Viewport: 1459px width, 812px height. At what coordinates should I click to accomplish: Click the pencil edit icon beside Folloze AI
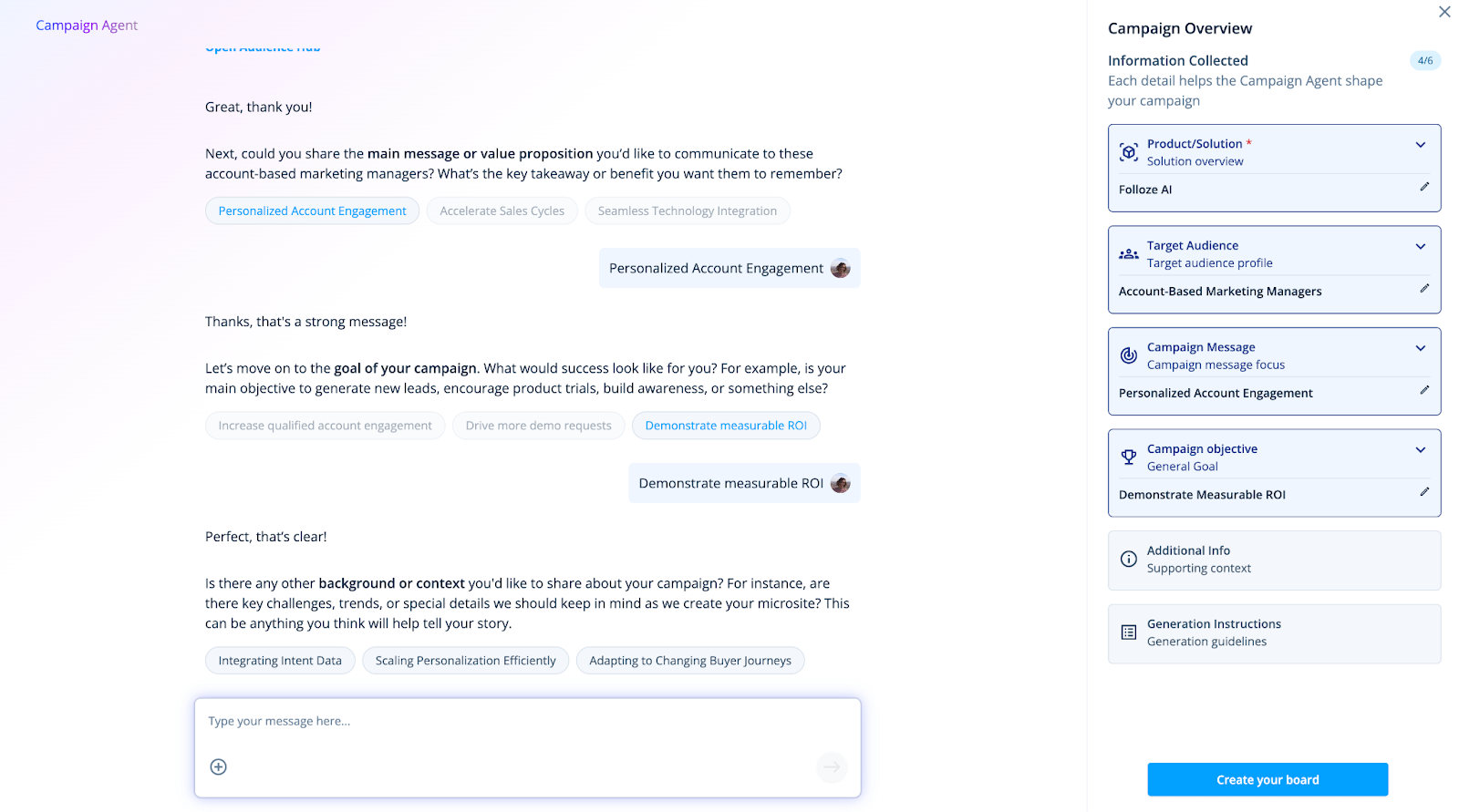(1424, 187)
